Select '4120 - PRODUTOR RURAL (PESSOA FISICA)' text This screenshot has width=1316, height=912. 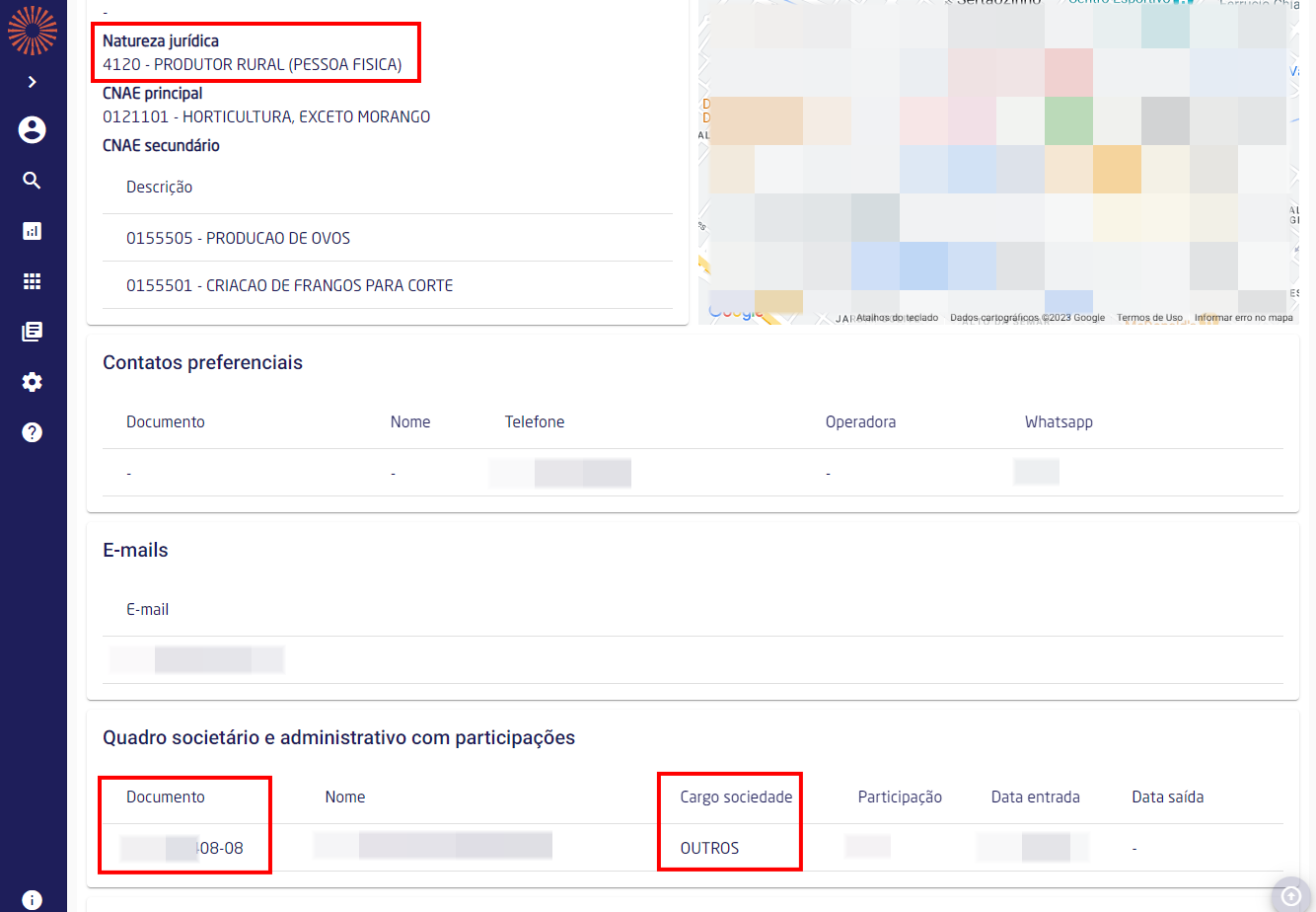click(x=253, y=65)
